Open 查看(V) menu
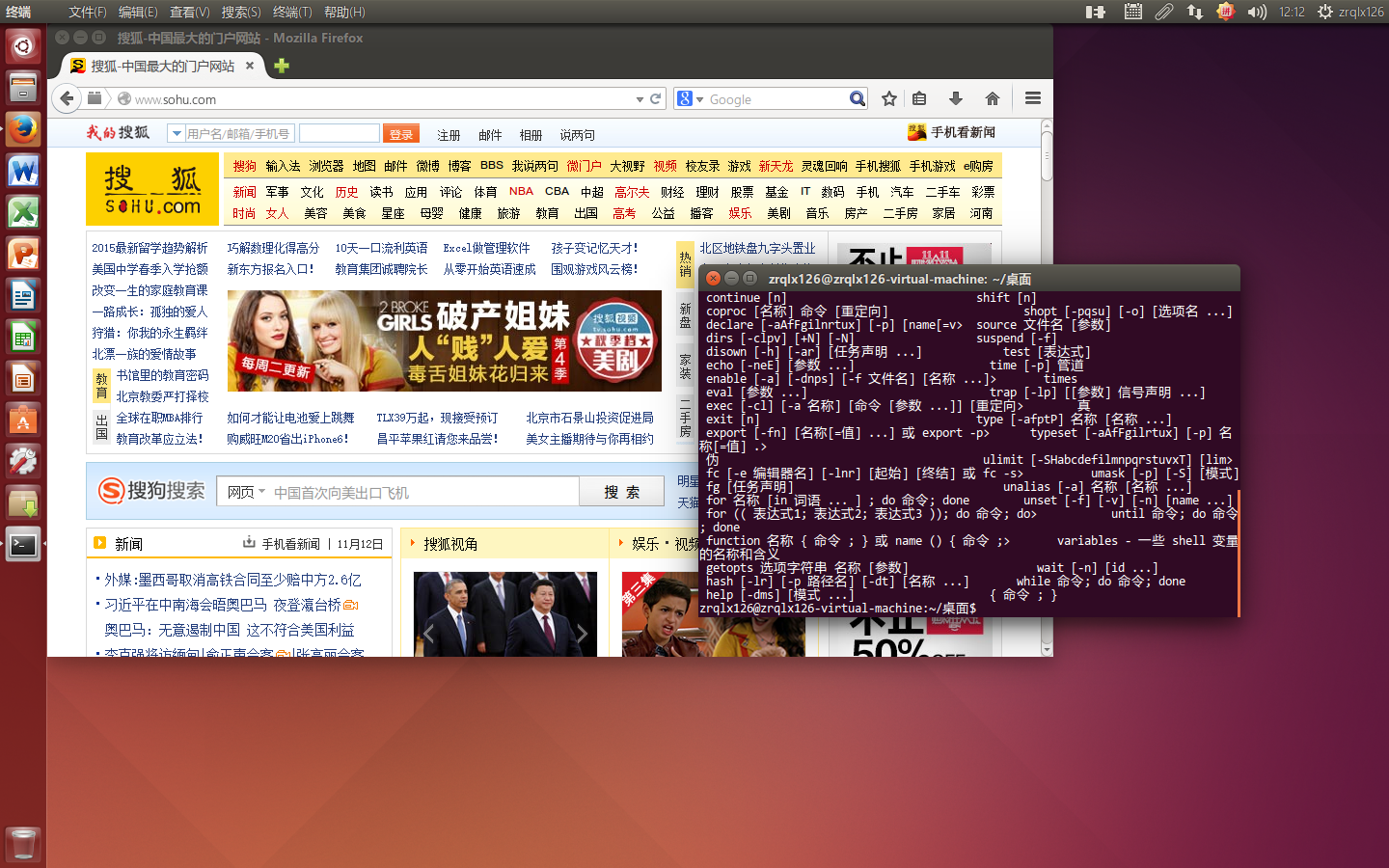 point(189,12)
